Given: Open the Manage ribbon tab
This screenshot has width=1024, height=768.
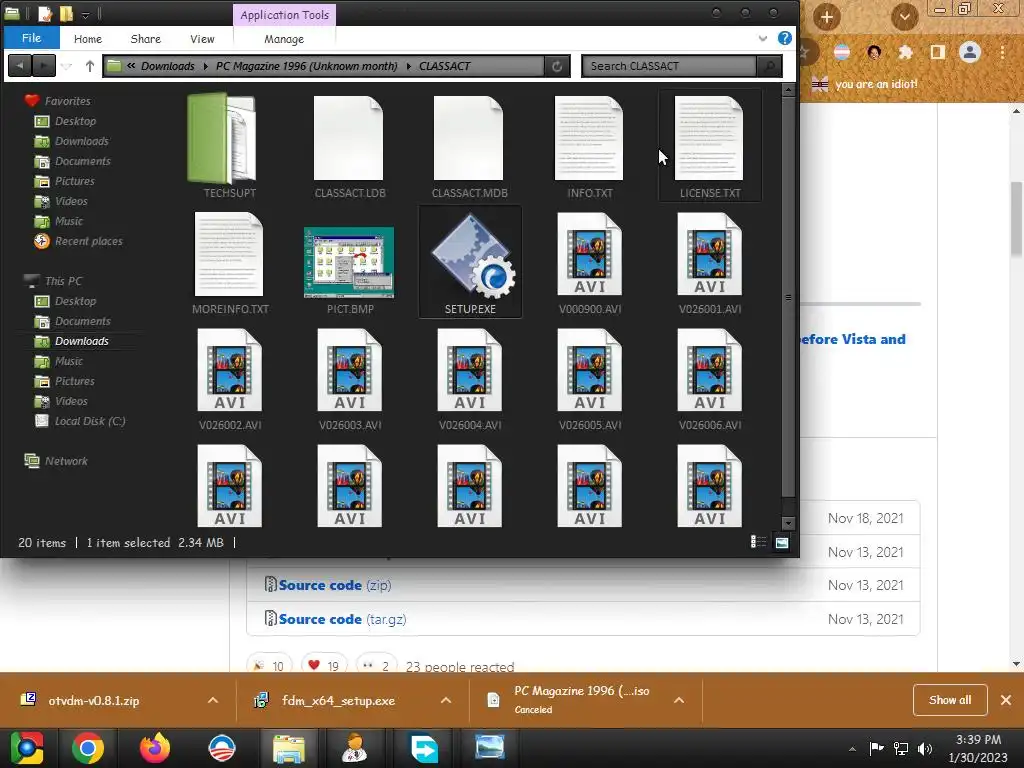Looking at the screenshot, I should (x=284, y=39).
